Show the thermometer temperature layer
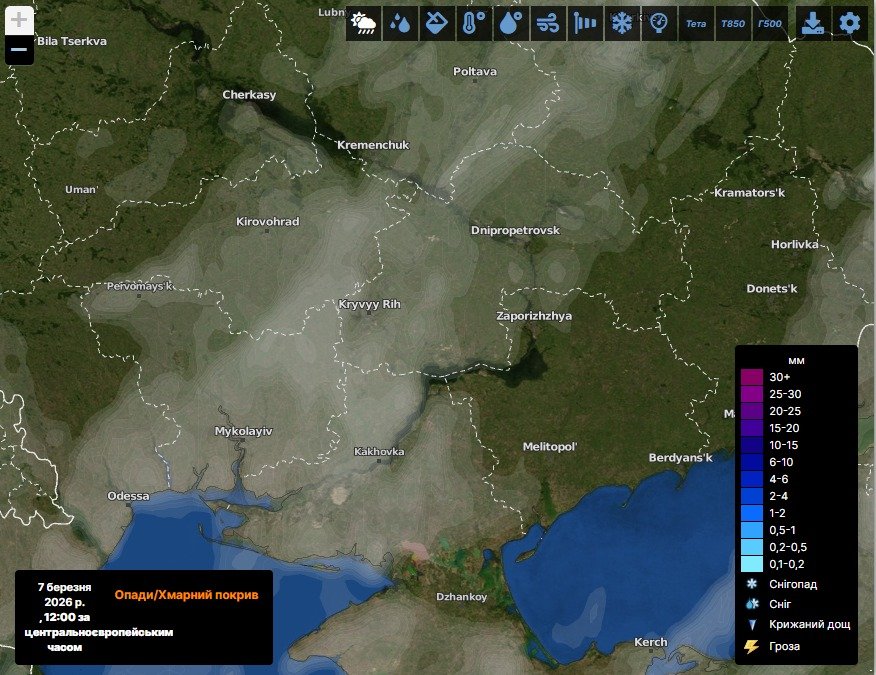This screenshot has width=876, height=675. point(474,22)
